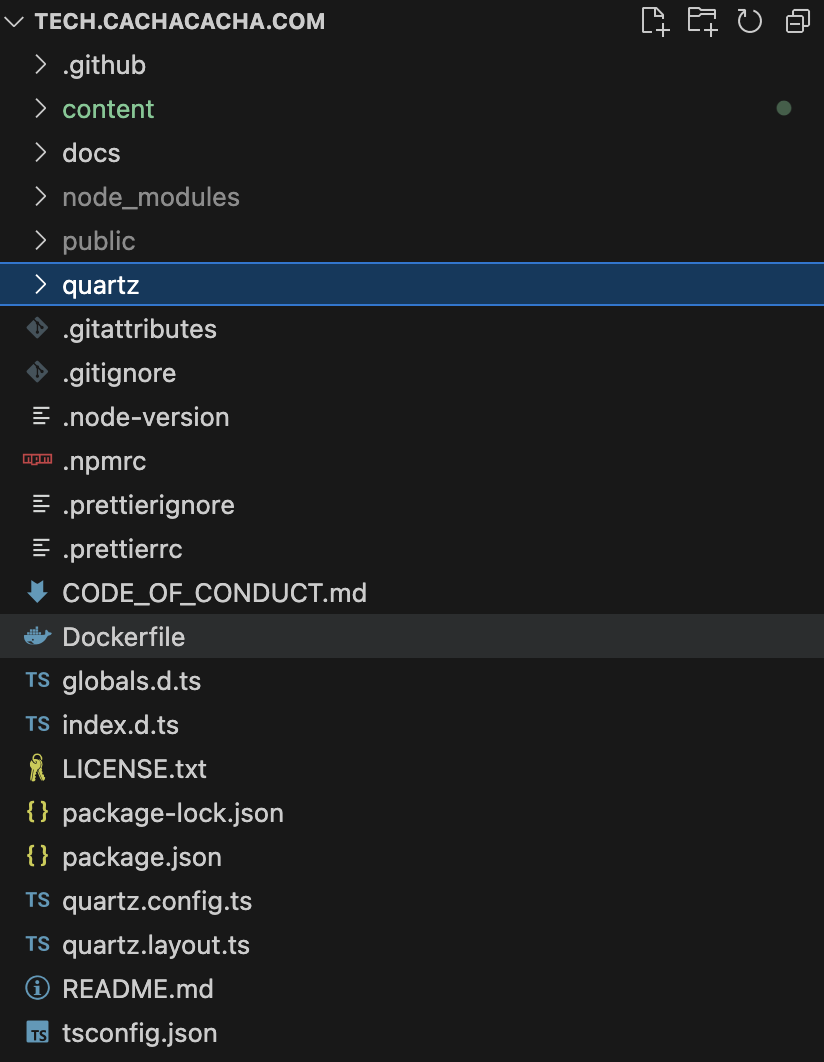Open the package.json file
The image size is (824, 1062).
142,857
